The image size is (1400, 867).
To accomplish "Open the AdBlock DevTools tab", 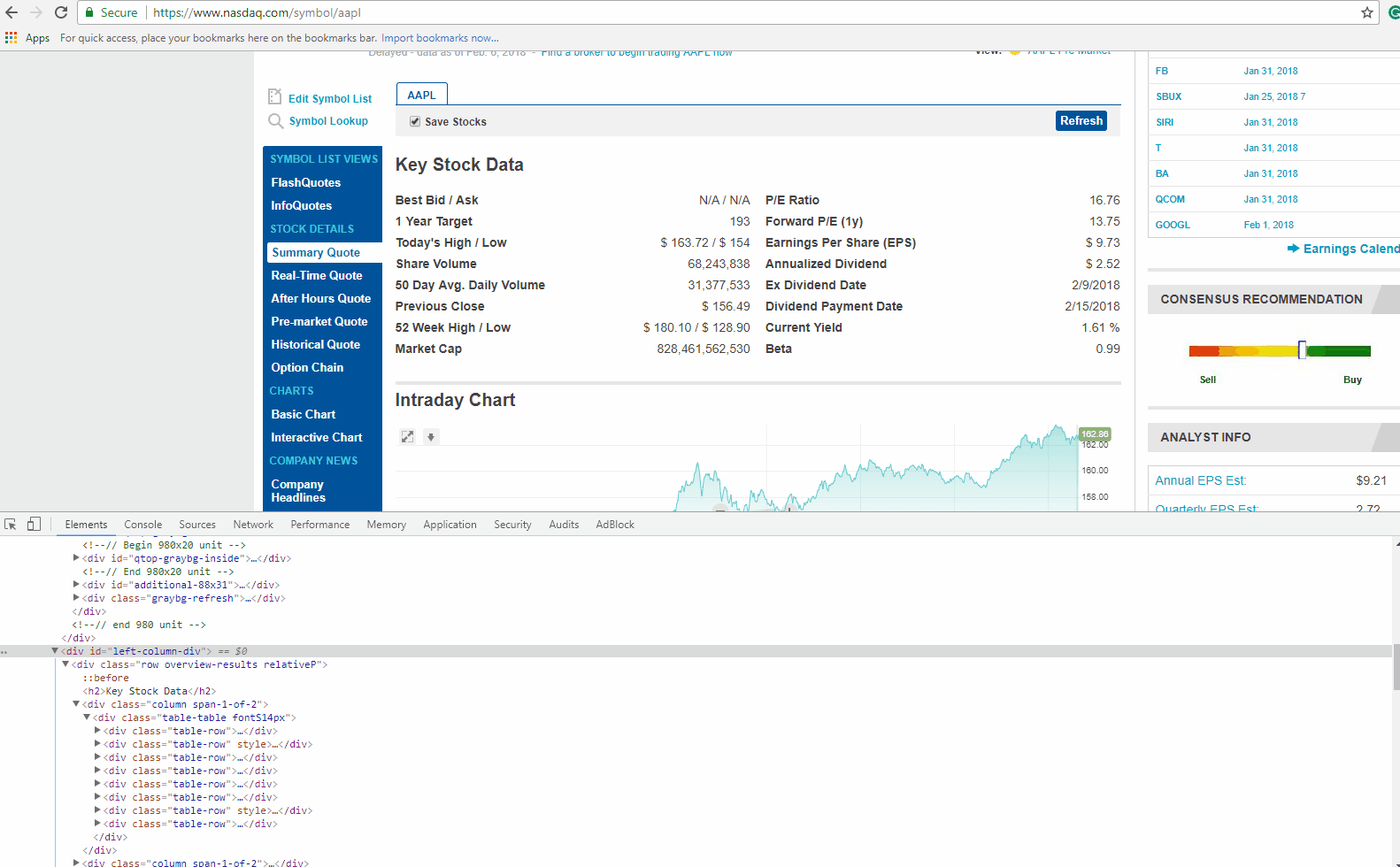I will 615,525.
